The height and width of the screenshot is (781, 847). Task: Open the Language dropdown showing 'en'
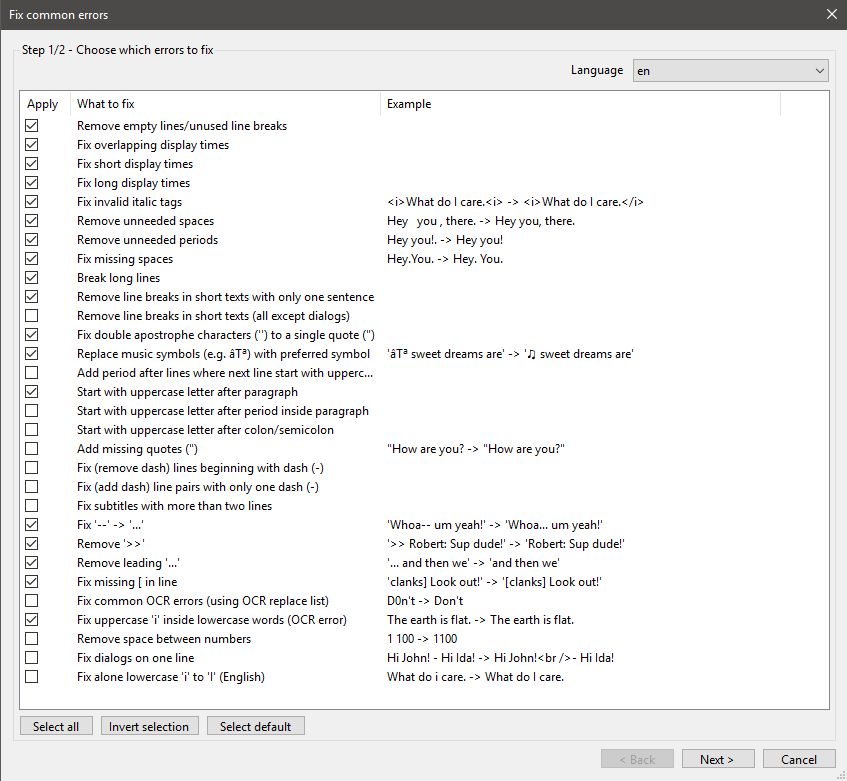tap(730, 71)
